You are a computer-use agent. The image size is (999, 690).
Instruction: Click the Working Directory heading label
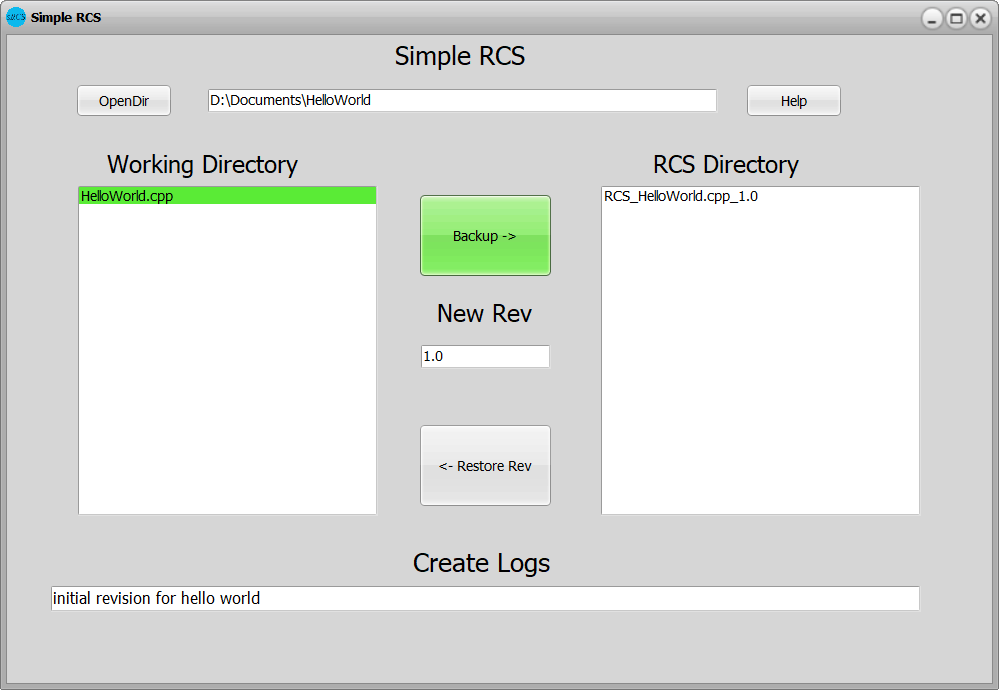pos(202,164)
